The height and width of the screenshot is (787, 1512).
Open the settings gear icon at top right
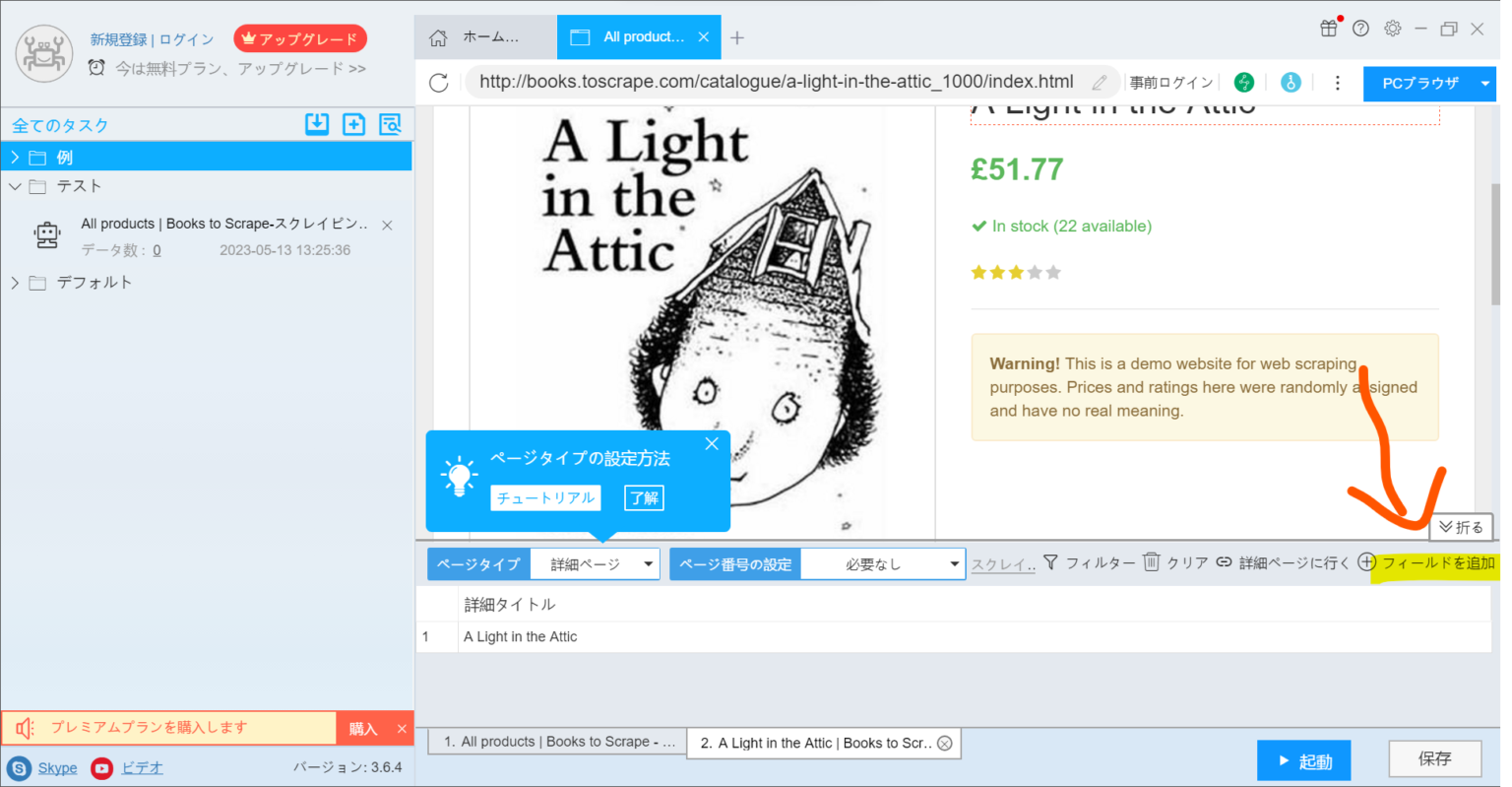coord(1392,29)
